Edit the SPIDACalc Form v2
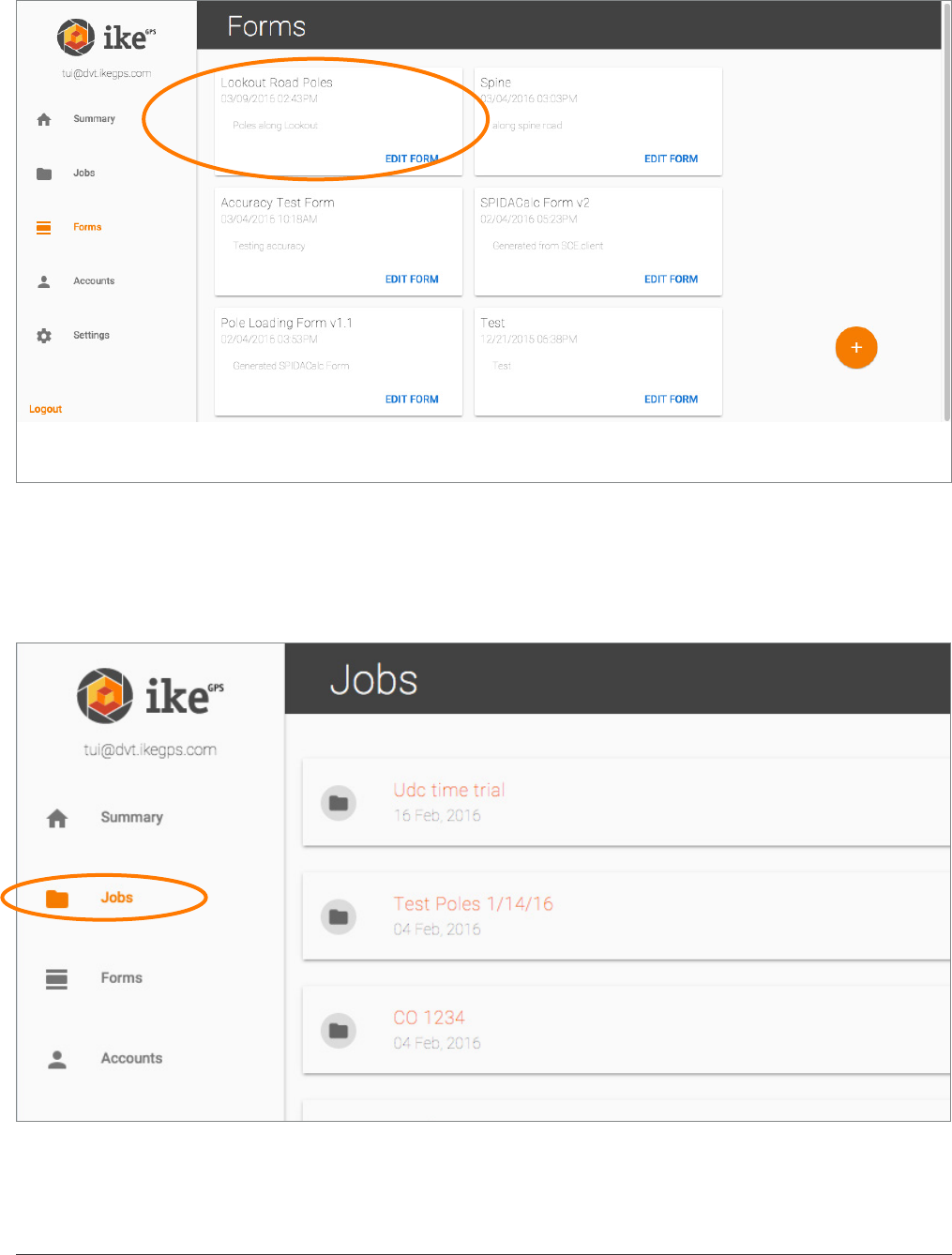Viewport: 952px width, 1255px height. click(x=671, y=280)
